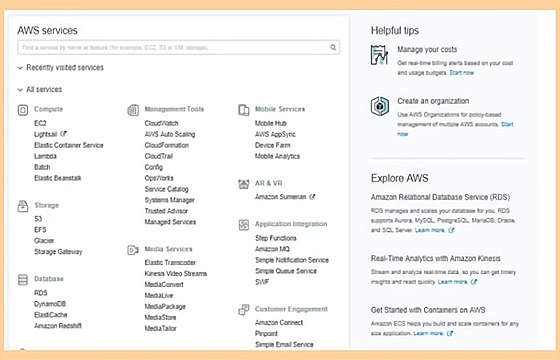This screenshot has height=360, width=560.
Task: Click the Application Integration category icon
Action: [x=244, y=225]
